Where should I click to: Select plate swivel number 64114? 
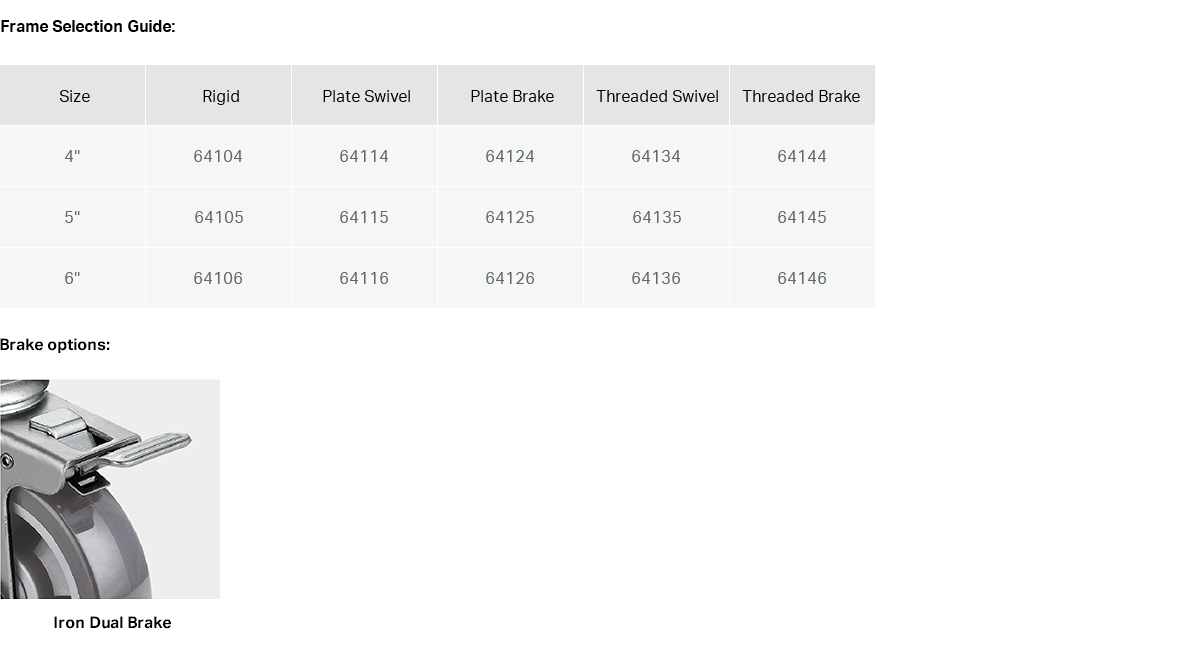tap(364, 156)
